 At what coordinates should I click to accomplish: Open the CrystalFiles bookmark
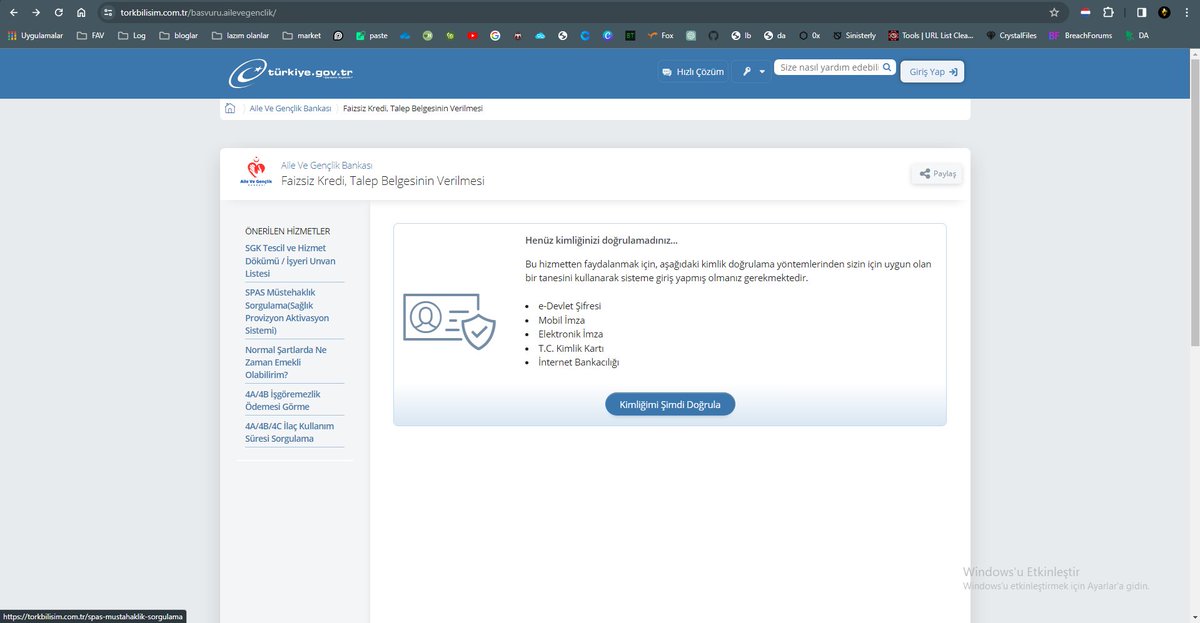(1011, 35)
